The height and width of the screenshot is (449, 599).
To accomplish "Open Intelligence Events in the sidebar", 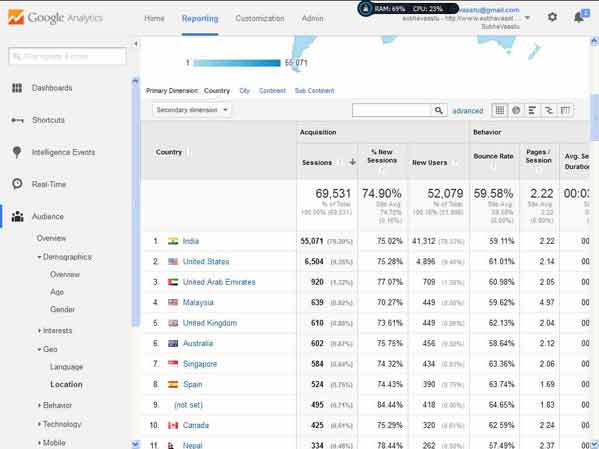I will pos(63,152).
